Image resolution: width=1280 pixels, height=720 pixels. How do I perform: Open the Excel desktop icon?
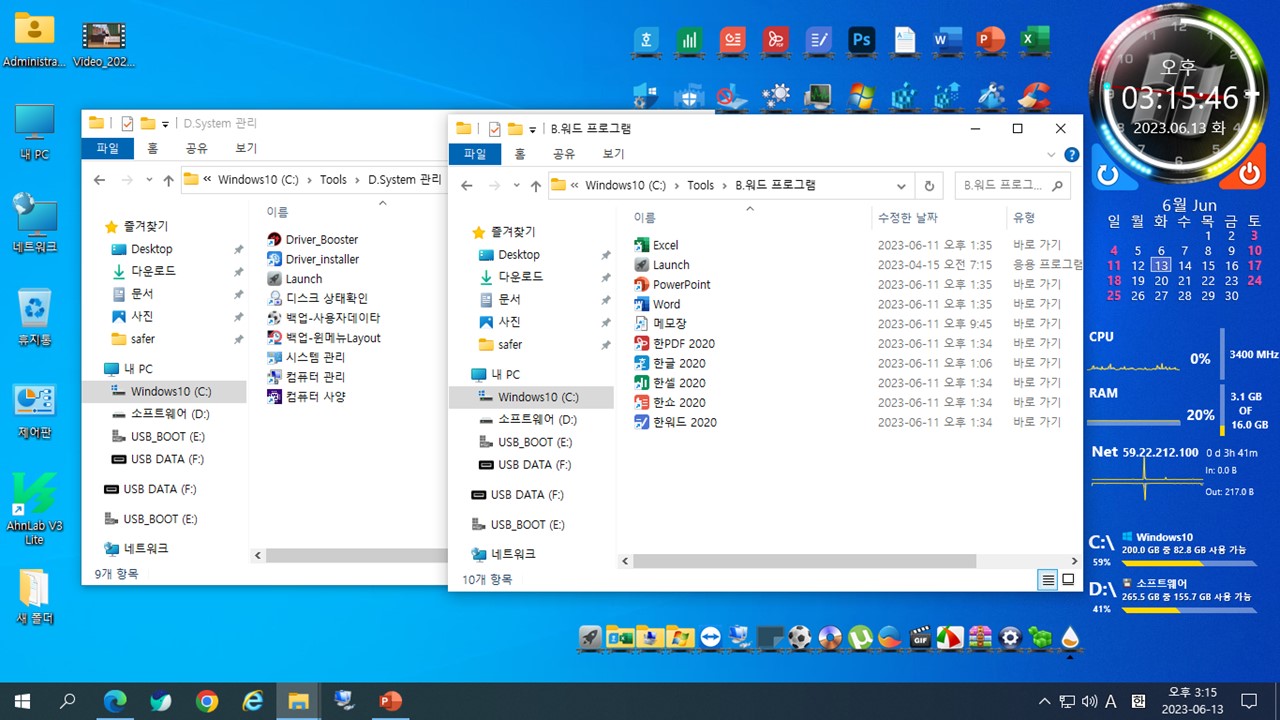[1034, 40]
